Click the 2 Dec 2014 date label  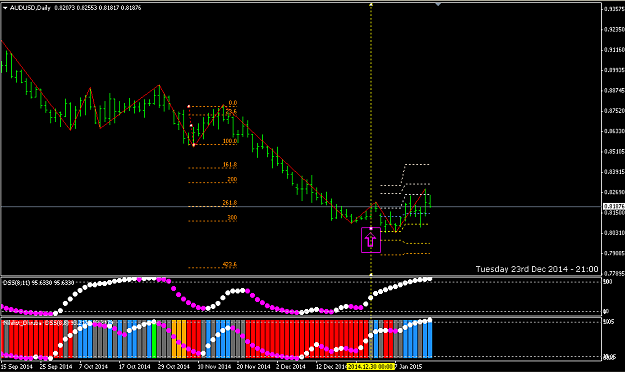(291, 366)
